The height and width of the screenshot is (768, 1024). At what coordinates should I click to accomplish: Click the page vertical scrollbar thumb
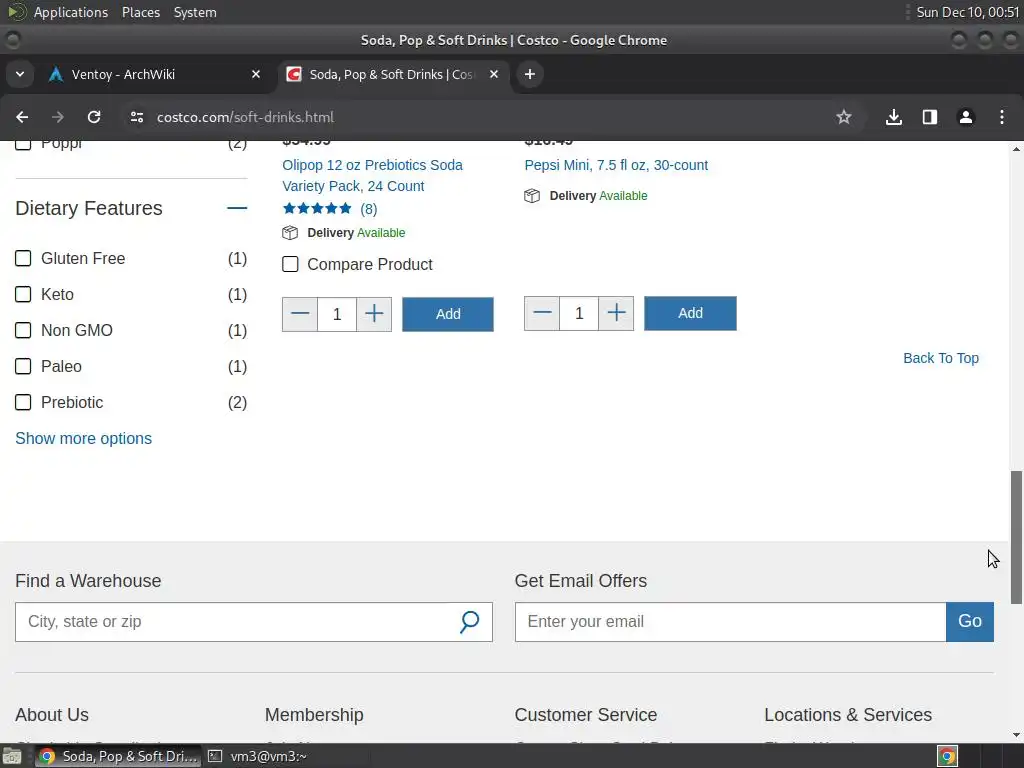click(x=1016, y=537)
